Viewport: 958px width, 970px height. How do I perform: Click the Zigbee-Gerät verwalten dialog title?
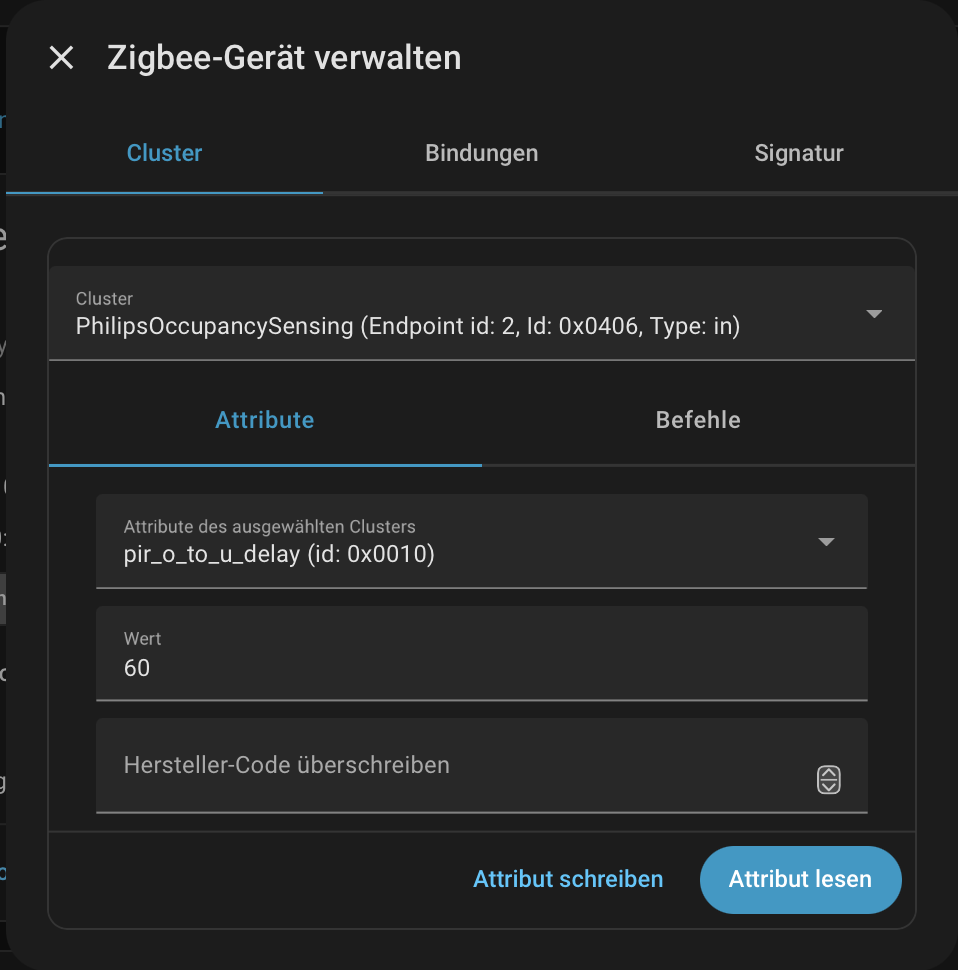click(284, 58)
